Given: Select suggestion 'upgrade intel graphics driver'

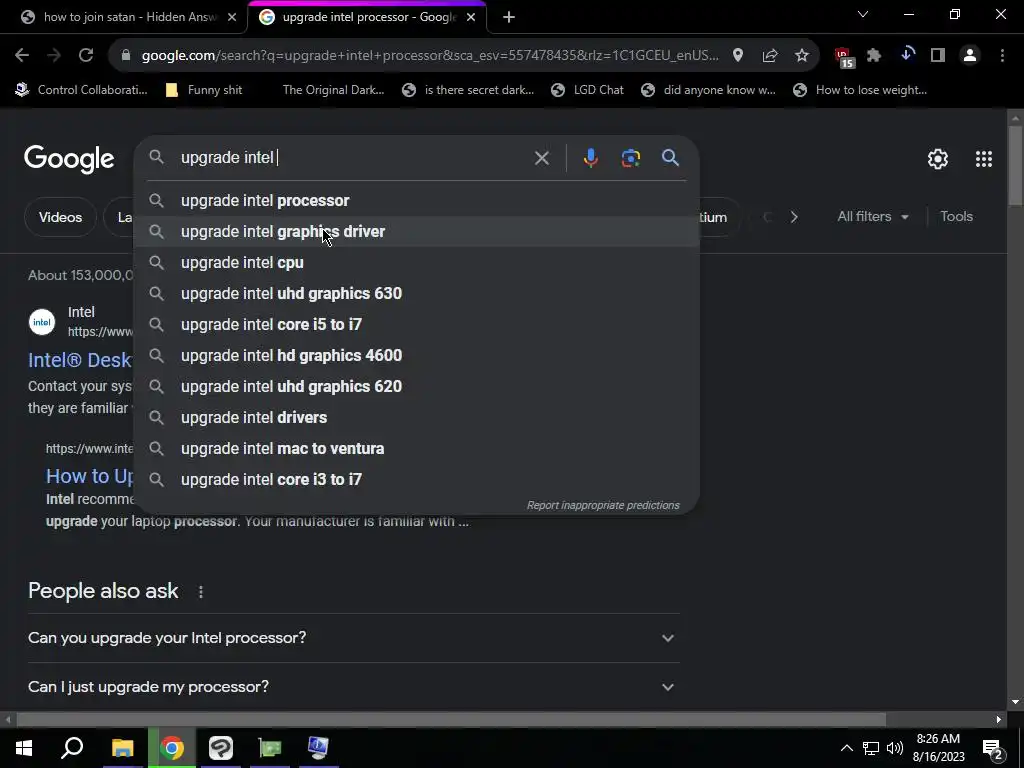Looking at the screenshot, I should point(417,231).
